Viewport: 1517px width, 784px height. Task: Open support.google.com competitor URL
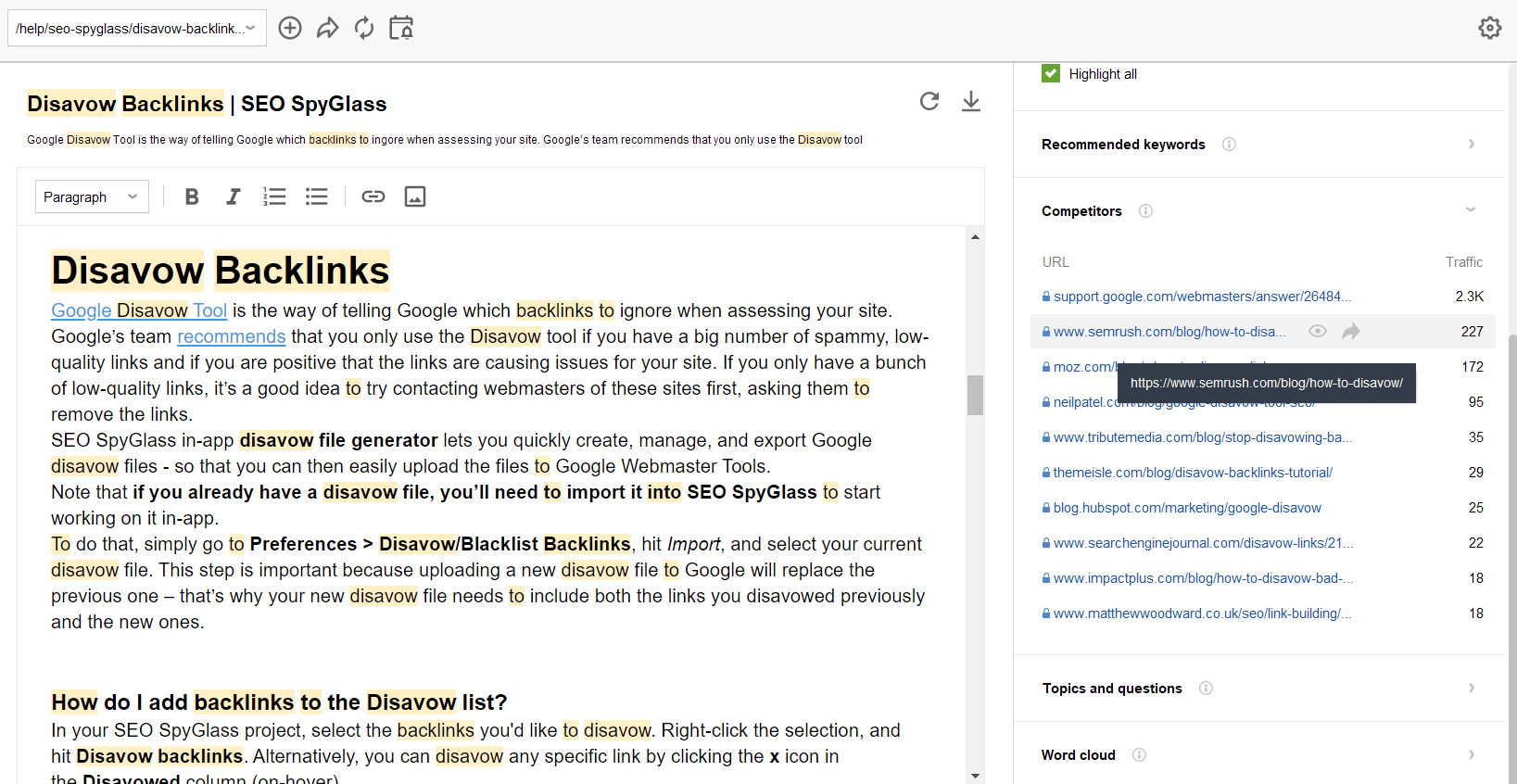1202,297
